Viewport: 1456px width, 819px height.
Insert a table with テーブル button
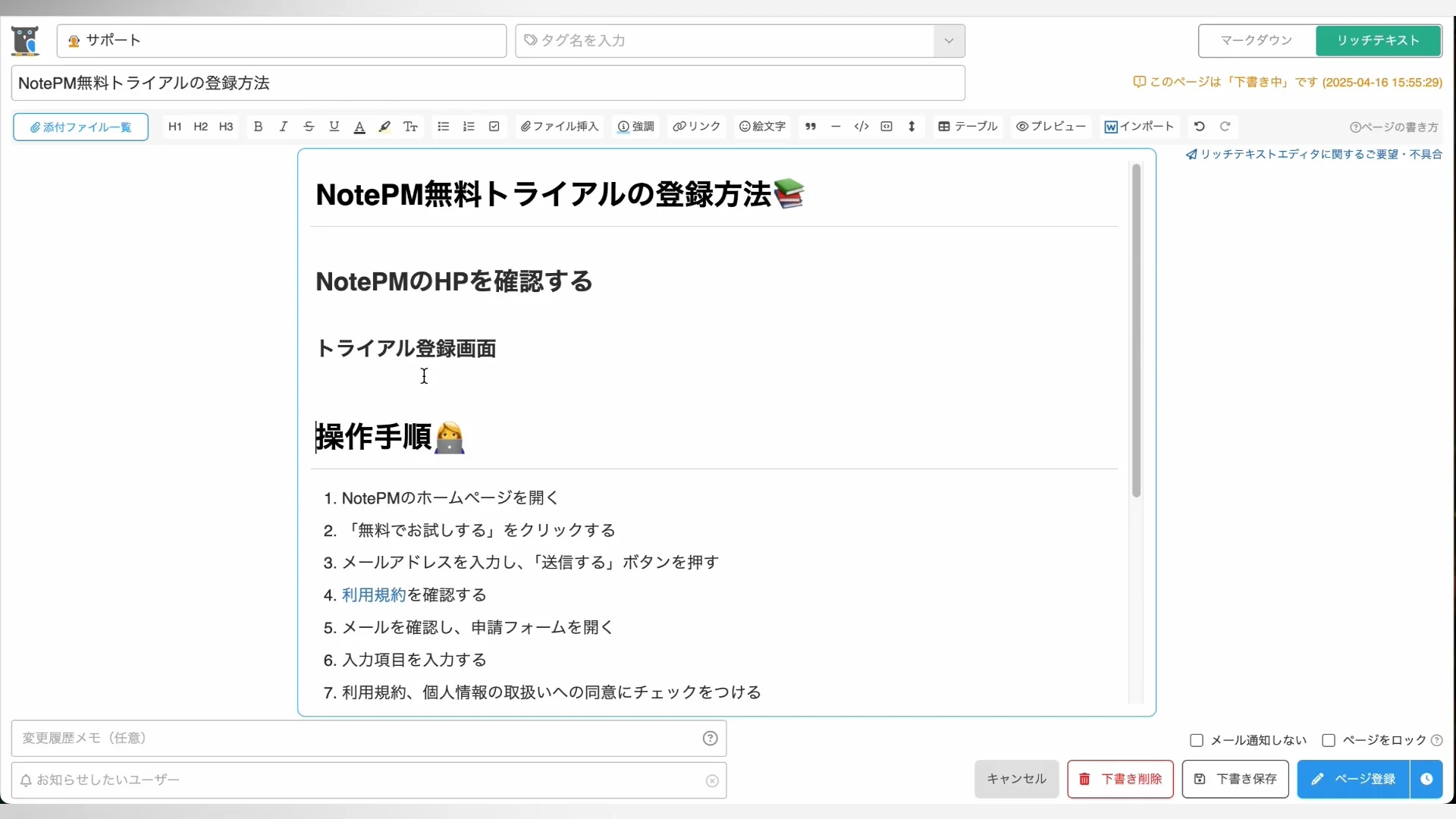click(968, 127)
